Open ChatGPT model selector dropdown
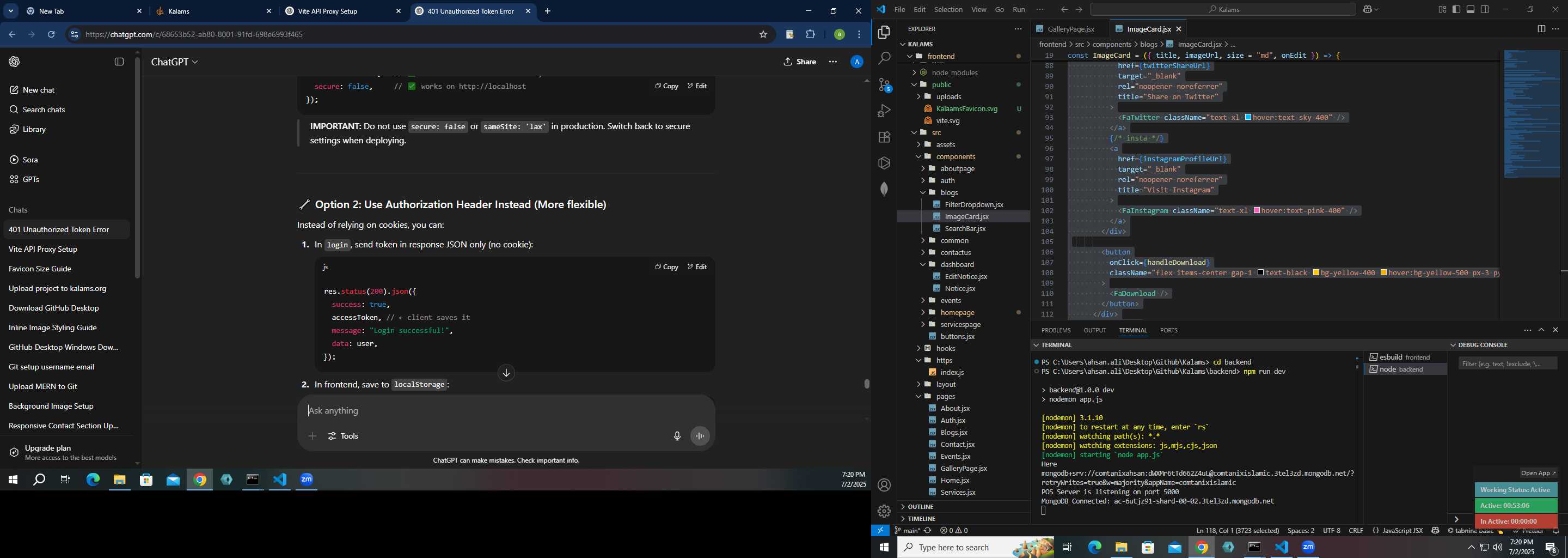Image resolution: width=1568 pixels, height=558 pixels. 174,62
